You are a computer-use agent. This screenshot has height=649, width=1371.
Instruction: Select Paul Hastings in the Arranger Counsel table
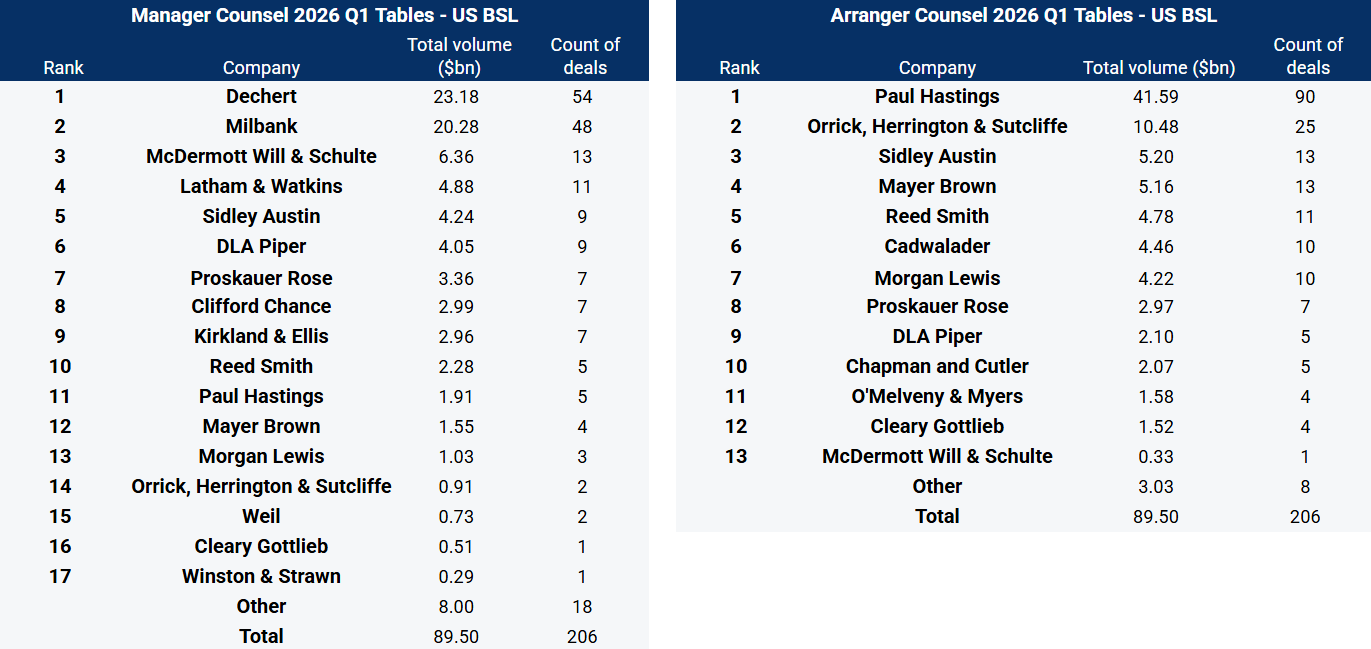pyautogui.click(x=937, y=97)
